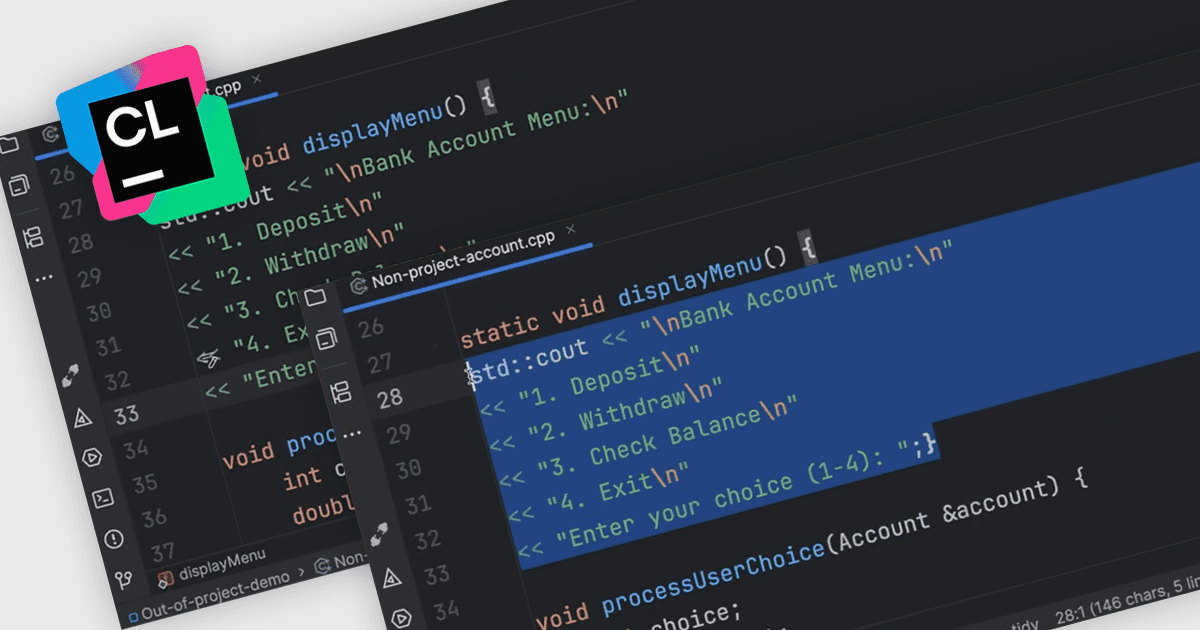Click std::cout in the selected code
Screen dimensions: 1200x630
coord(527,362)
